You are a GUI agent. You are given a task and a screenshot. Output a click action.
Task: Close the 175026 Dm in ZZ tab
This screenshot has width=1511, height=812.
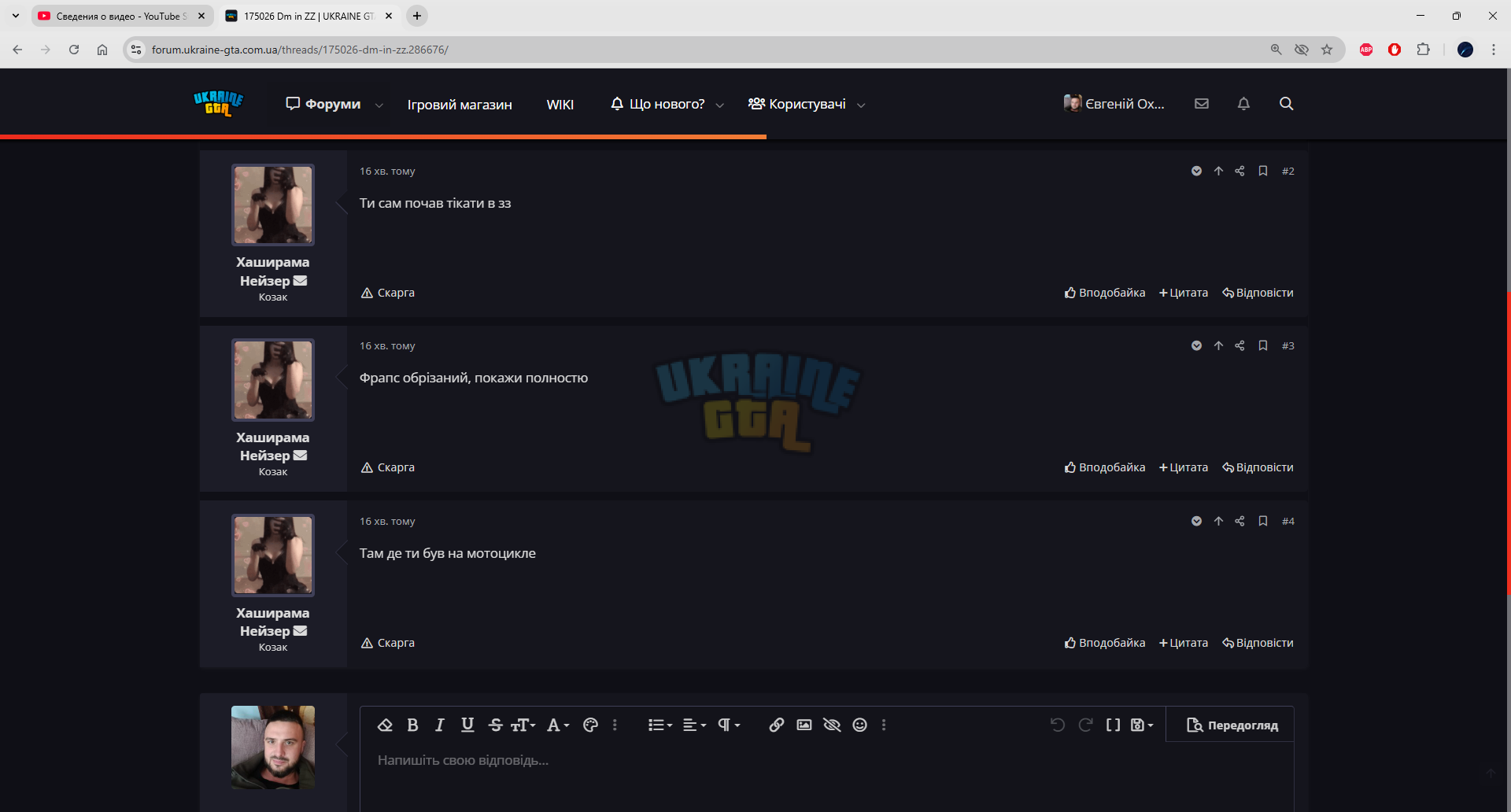point(389,16)
